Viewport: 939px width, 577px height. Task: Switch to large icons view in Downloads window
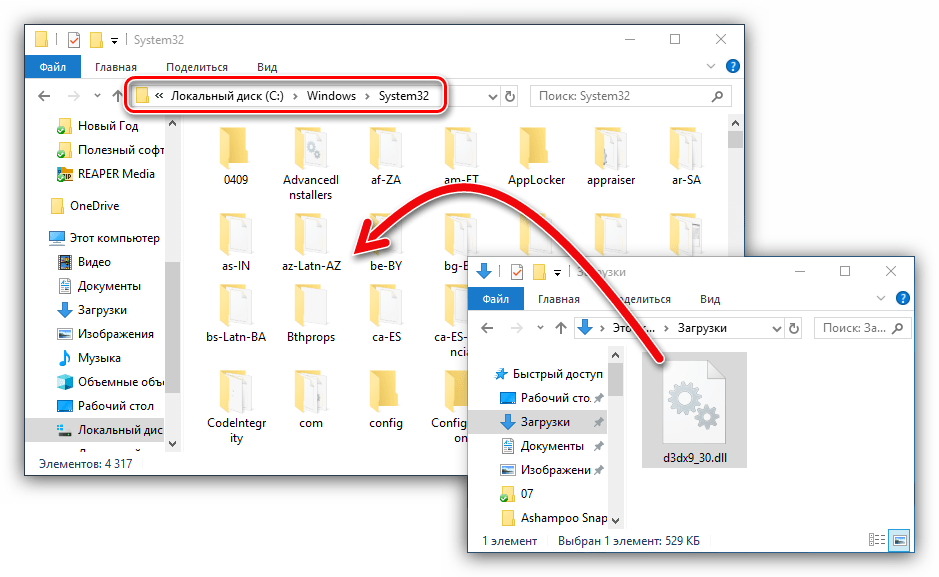point(900,540)
